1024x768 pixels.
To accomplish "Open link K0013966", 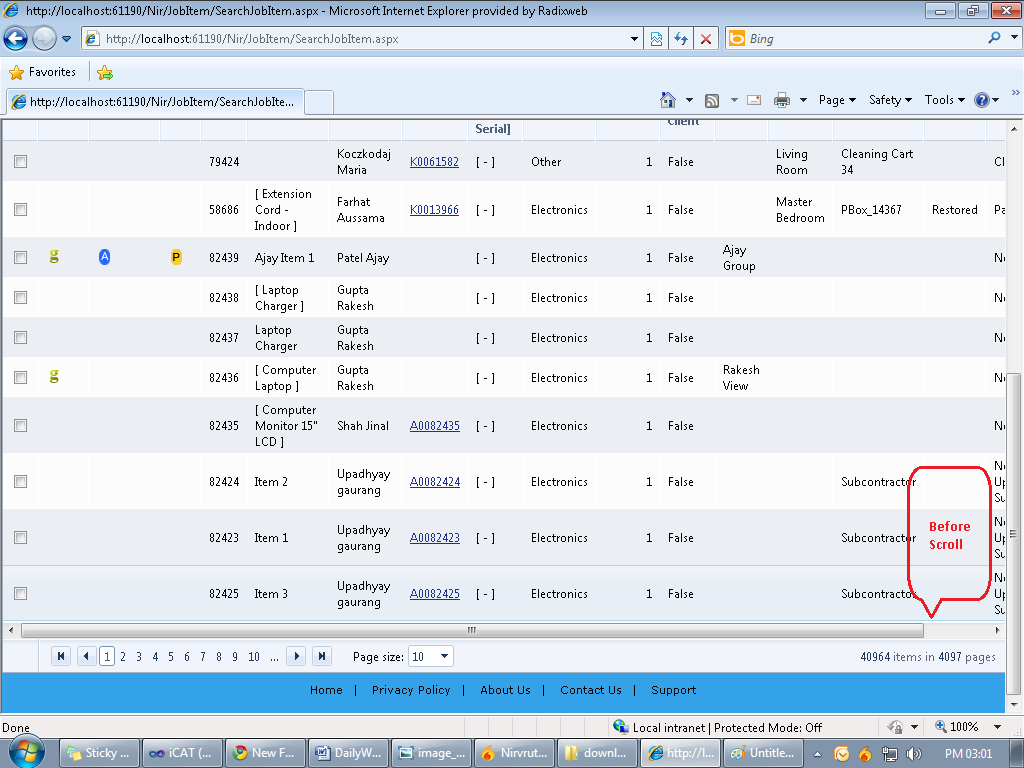I will 434,210.
